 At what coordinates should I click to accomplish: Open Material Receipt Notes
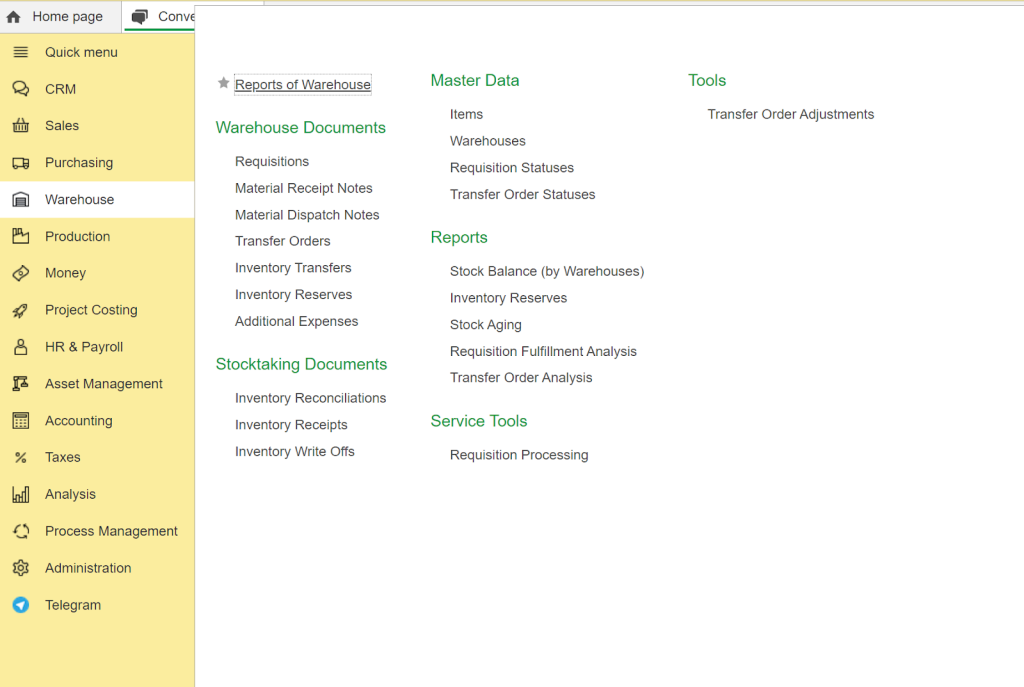[x=304, y=188]
